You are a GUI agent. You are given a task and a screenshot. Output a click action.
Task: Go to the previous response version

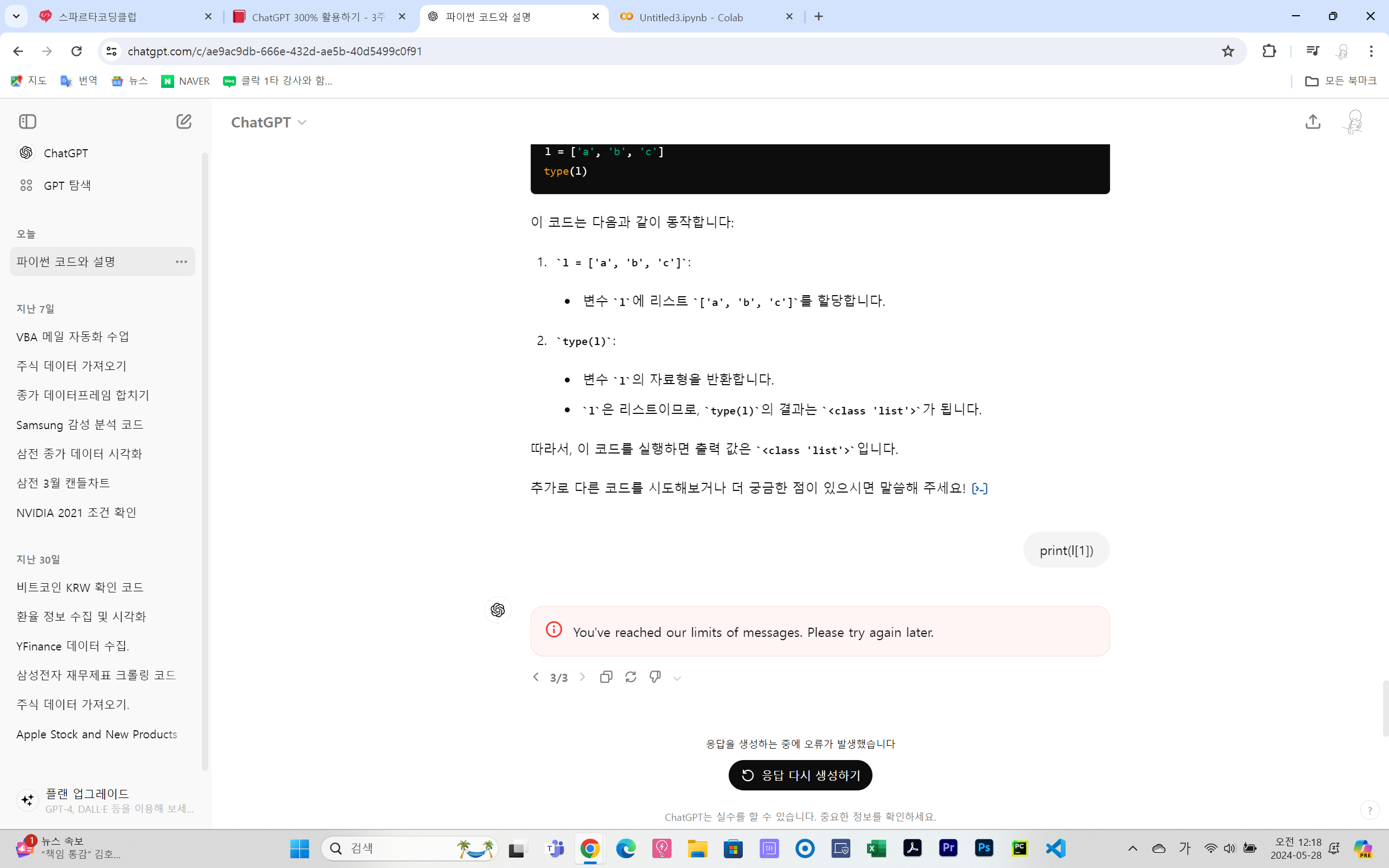[x=536, y=678]
